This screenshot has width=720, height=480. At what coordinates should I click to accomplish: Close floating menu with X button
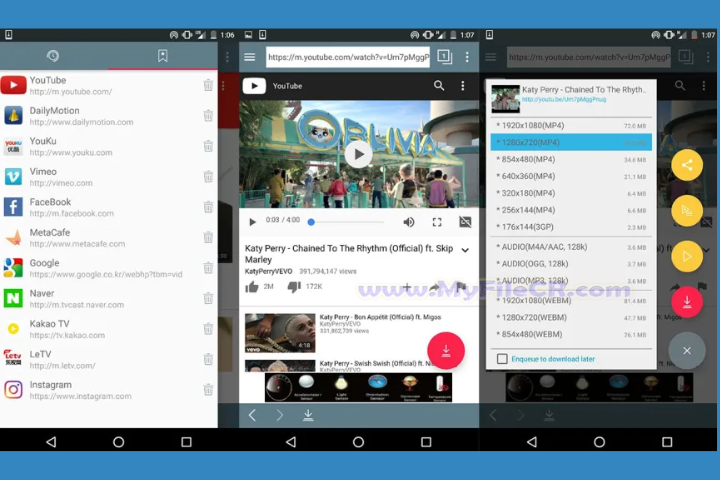pos(687,350)
